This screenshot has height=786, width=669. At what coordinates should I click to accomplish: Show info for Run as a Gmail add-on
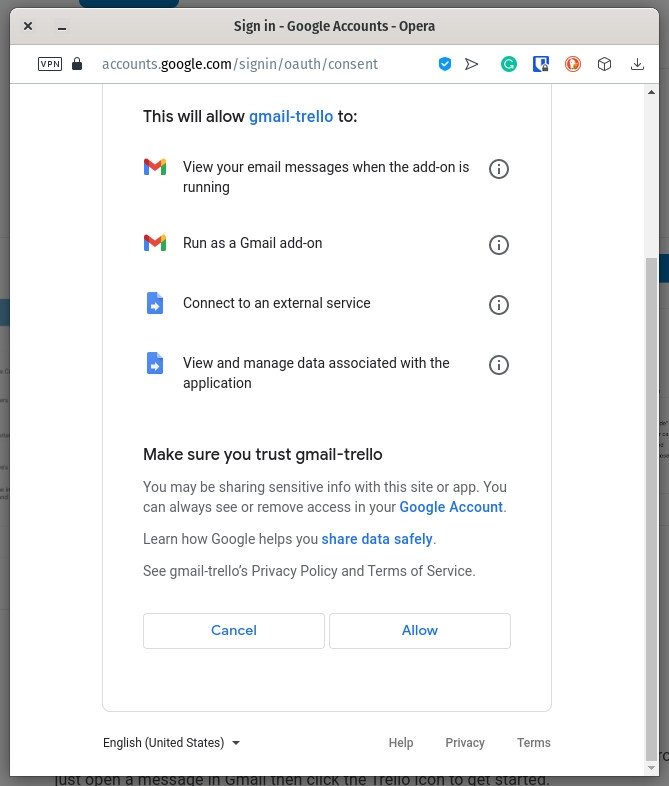499,245
